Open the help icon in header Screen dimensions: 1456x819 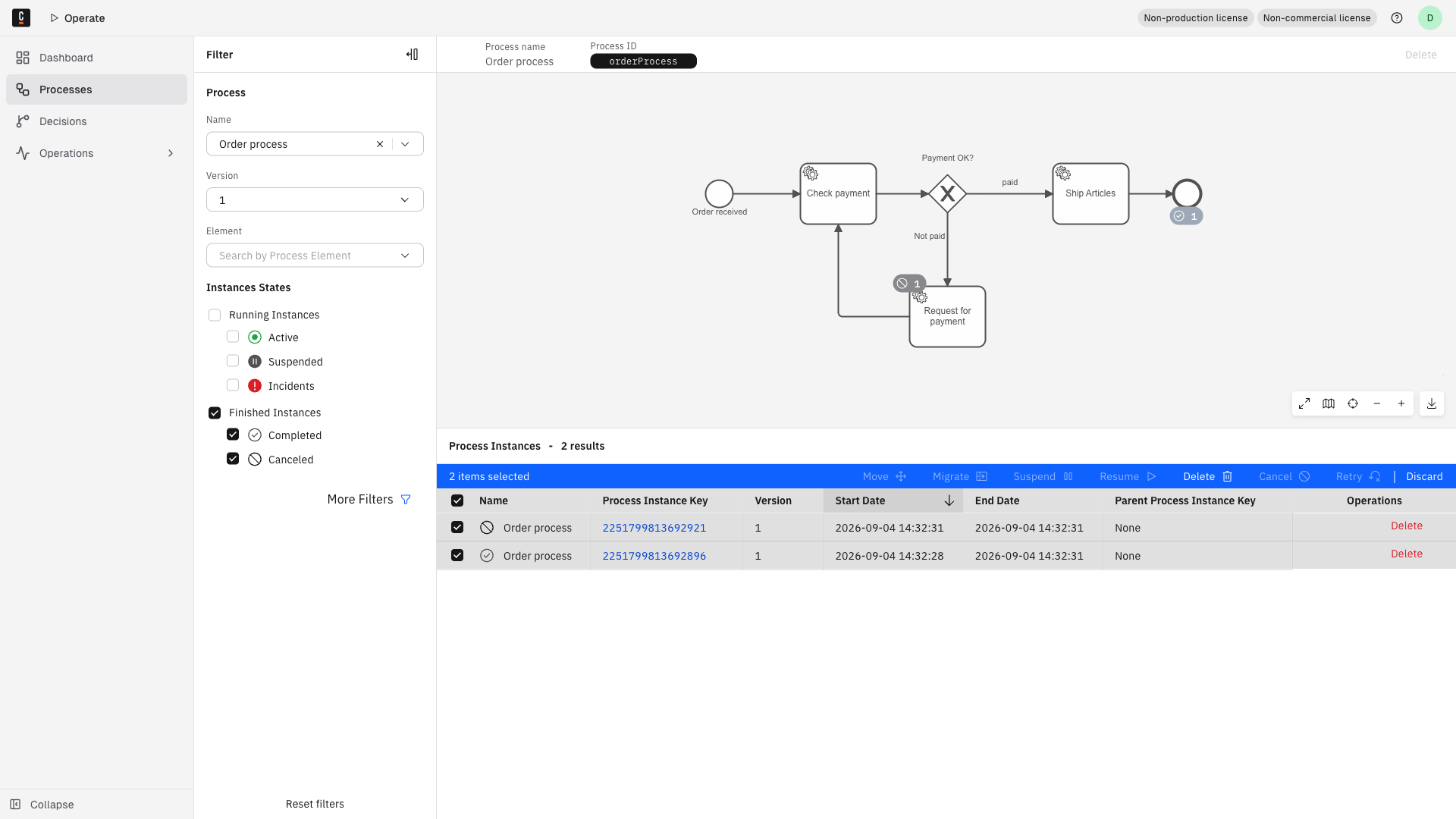1397,18
